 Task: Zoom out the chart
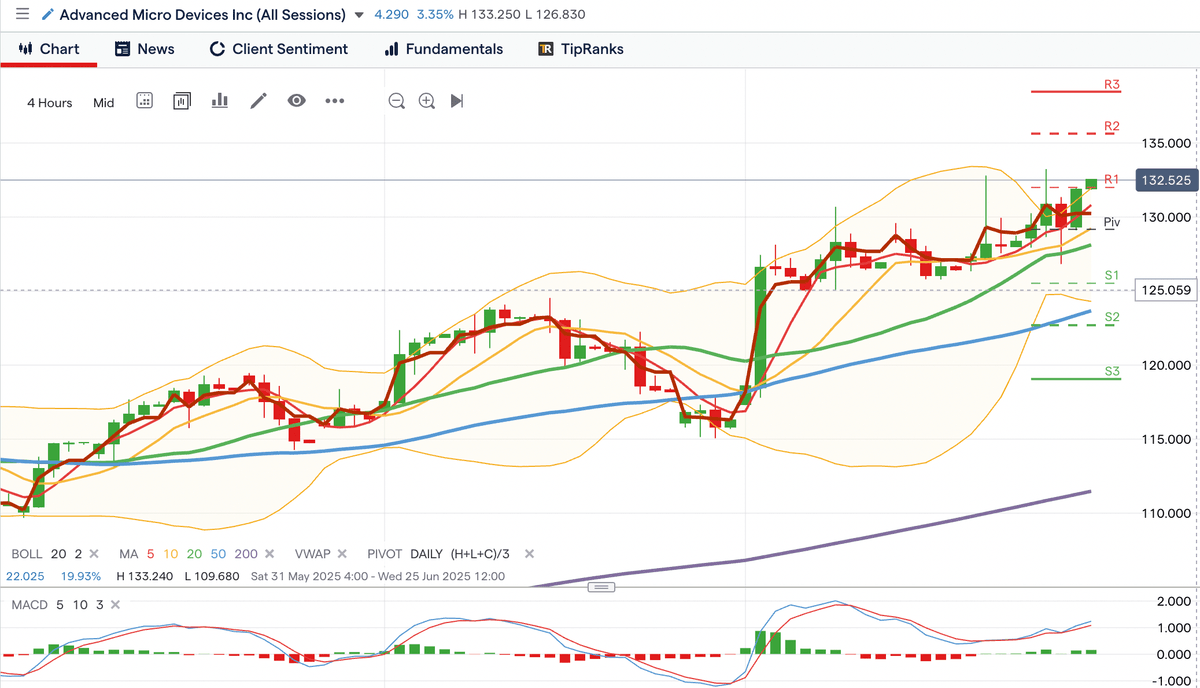[x=397, y=101]
